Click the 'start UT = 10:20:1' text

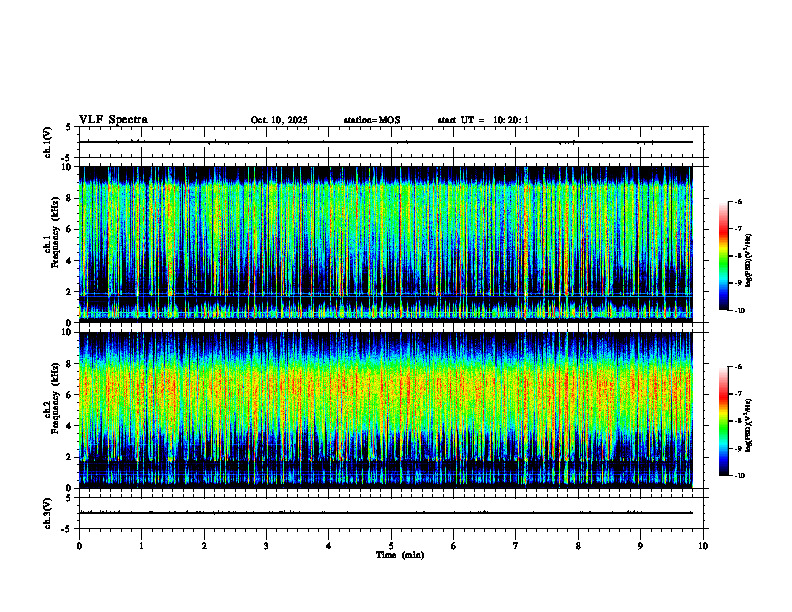tap(483, 120)
